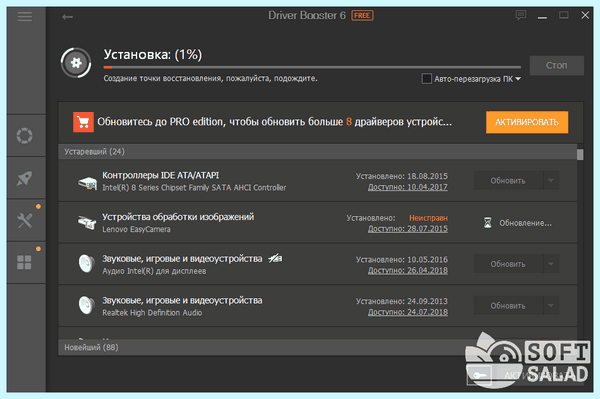
Task: Click the Создание точки восстановления status message
Action: [210, 78]
